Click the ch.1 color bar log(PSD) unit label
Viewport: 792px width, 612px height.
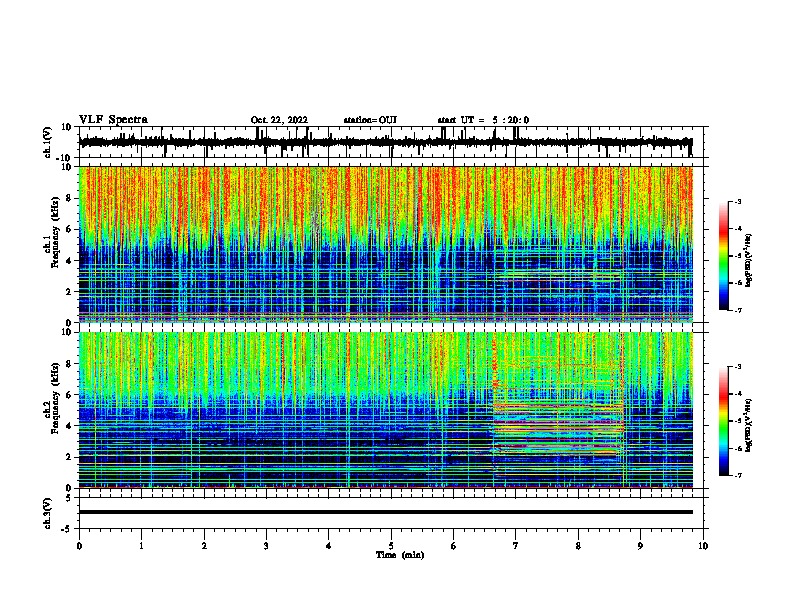click(x=749, y=260)
